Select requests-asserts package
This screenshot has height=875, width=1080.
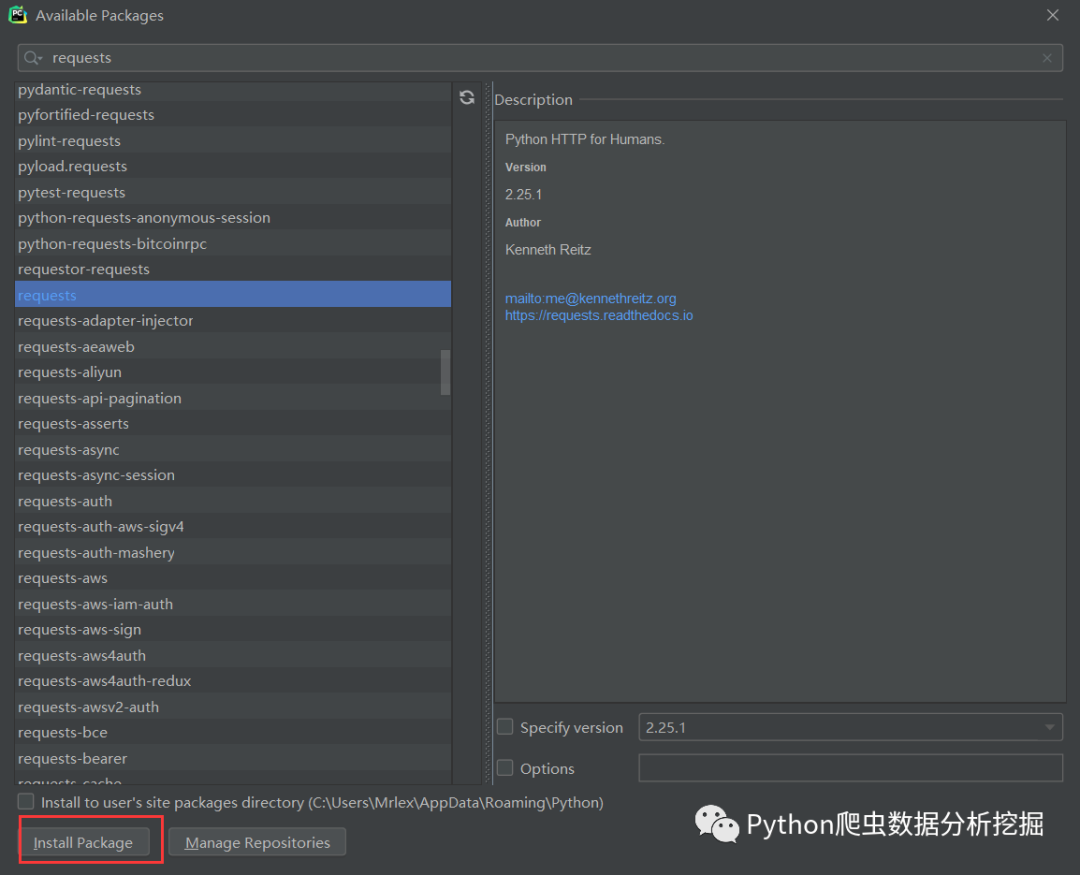tap(233, 424)
